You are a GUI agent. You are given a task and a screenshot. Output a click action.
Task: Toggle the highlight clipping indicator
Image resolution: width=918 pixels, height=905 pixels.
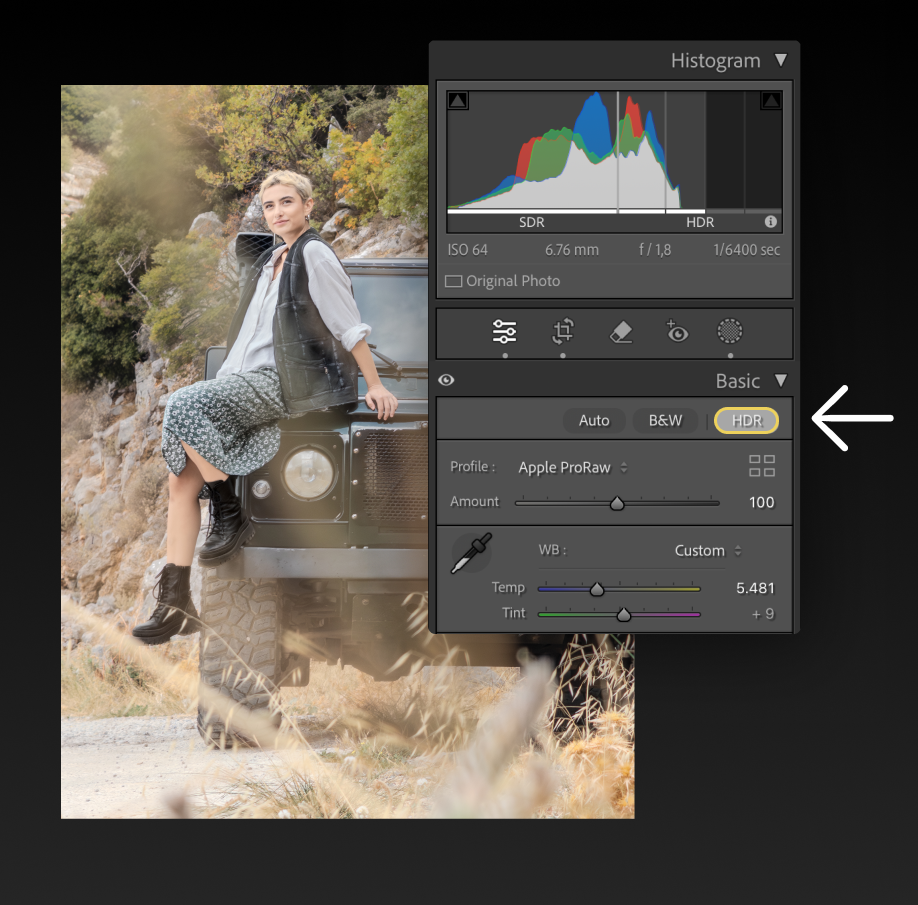[x=770, y=100]
